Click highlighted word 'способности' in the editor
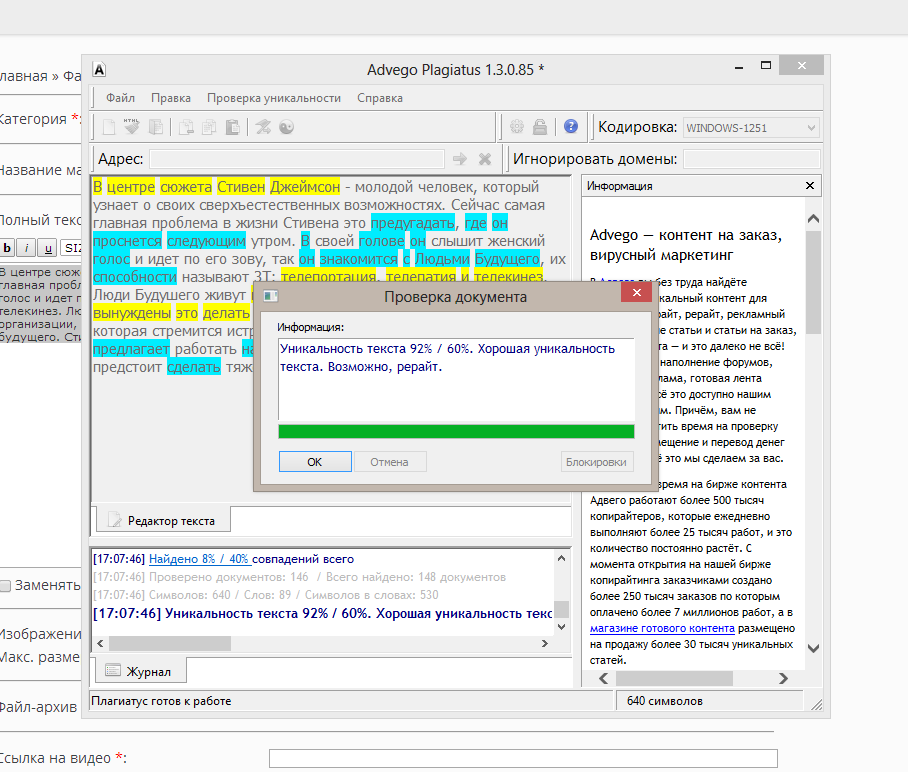 (x=135, y=277)
